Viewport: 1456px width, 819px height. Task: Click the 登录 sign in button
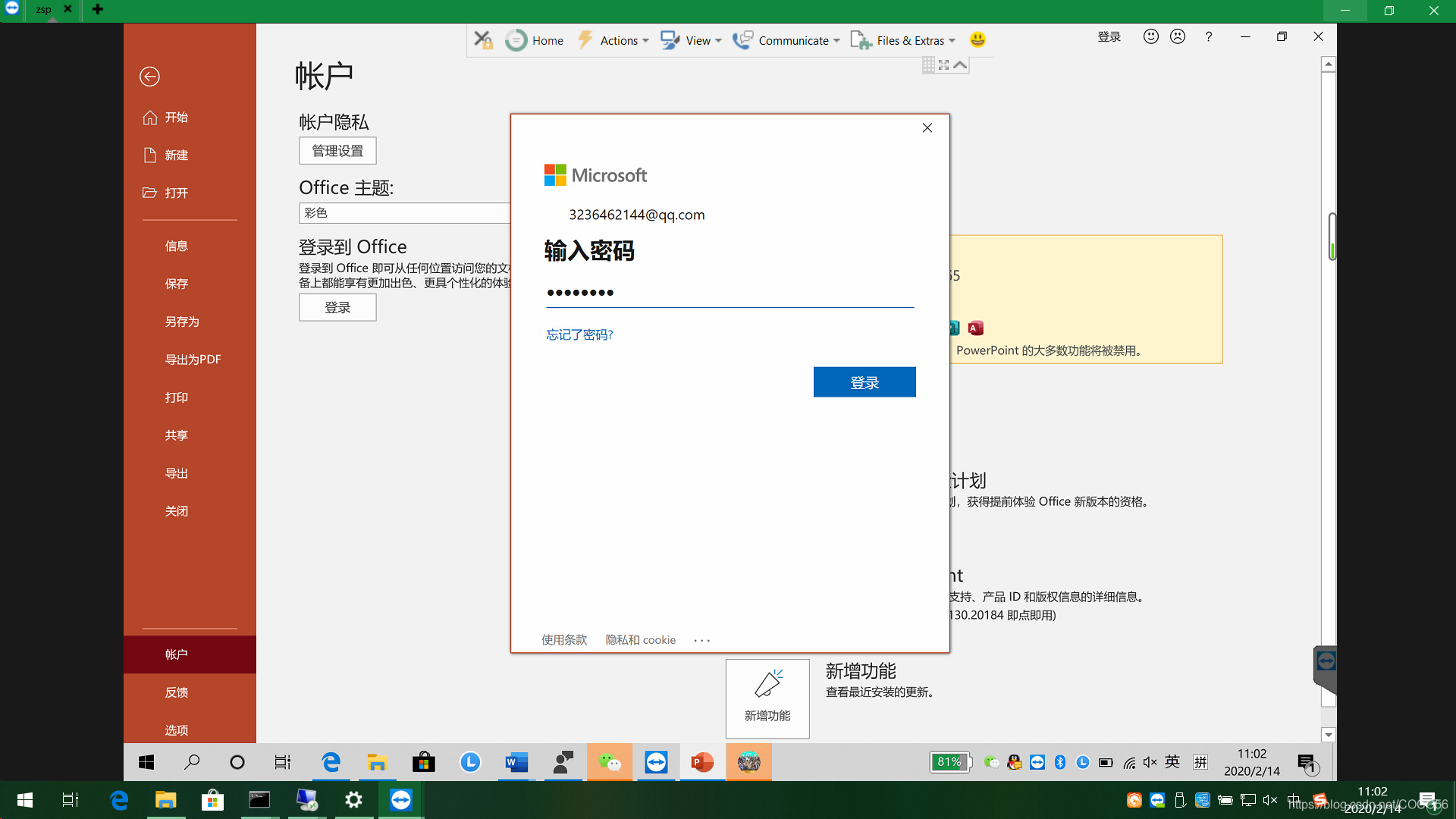click(865, 382)
